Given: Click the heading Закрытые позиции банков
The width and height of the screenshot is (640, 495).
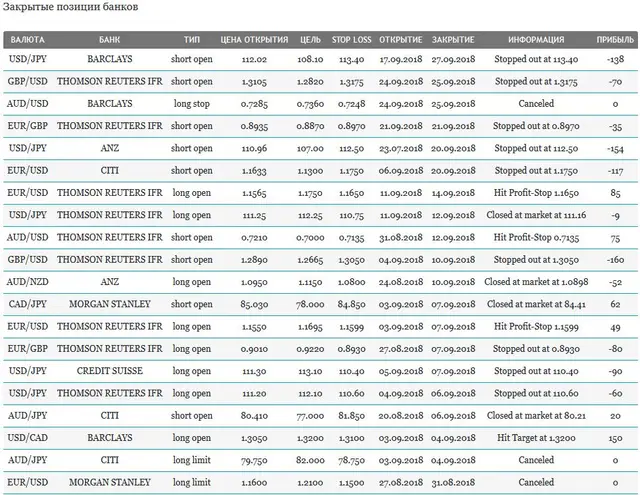Looking at the screenshot, I should point(70,7).
